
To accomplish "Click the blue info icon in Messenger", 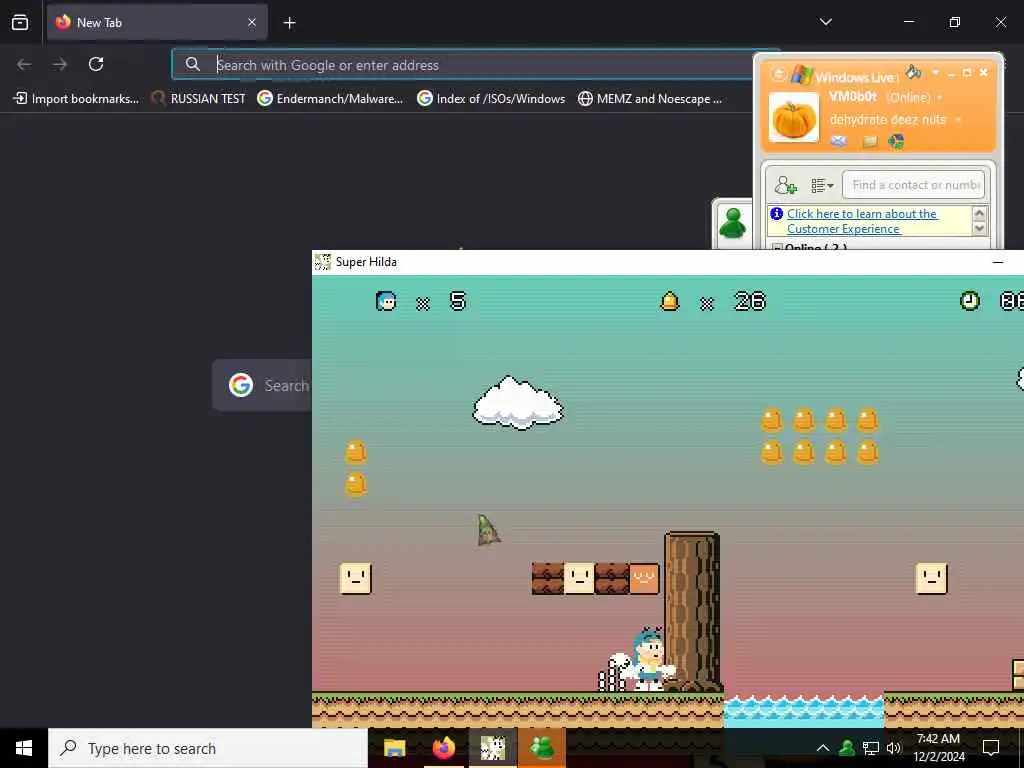I will tap(776, 214).
